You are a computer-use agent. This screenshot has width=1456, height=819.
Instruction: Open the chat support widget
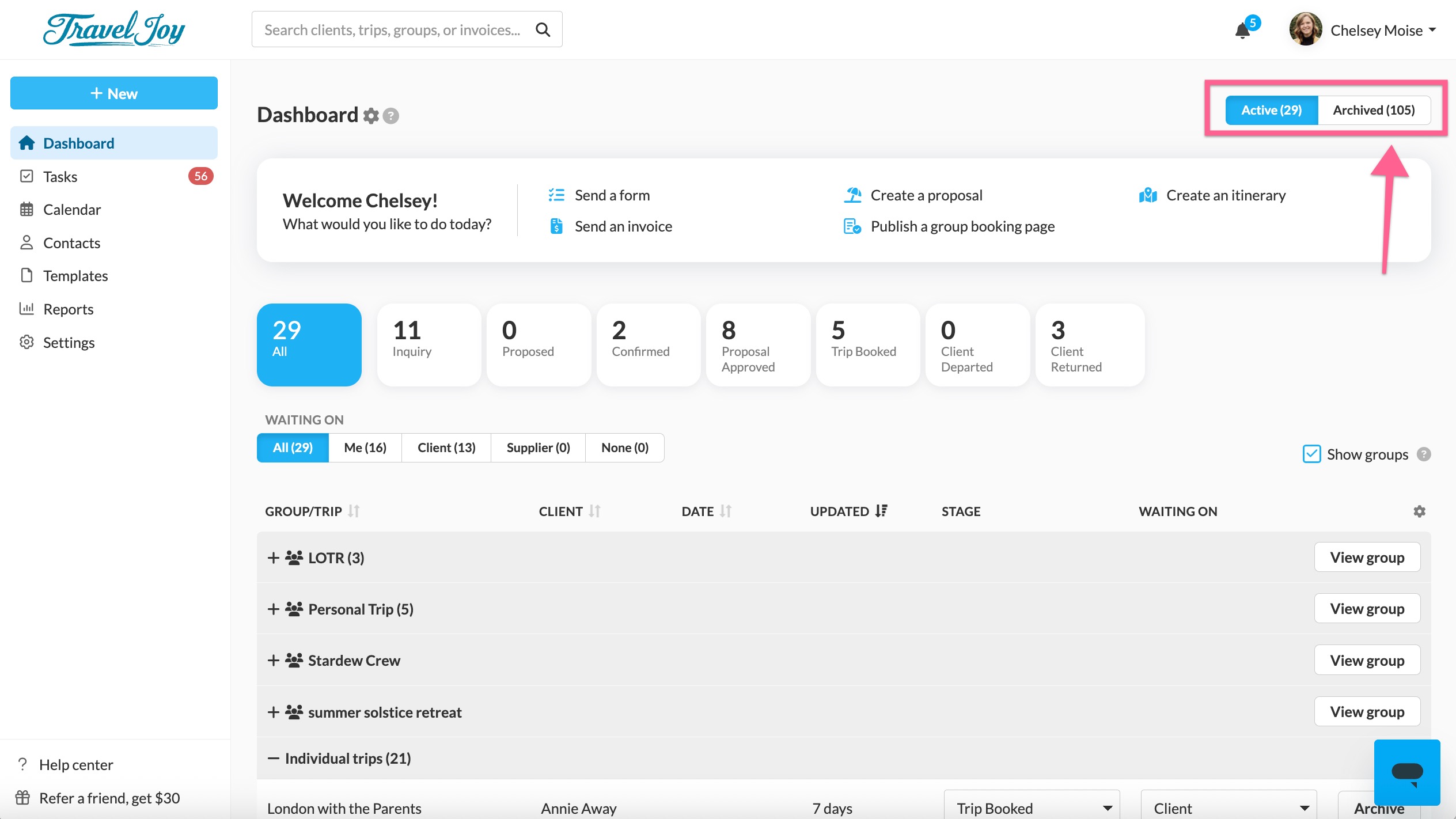click(x=1406, y=772)
